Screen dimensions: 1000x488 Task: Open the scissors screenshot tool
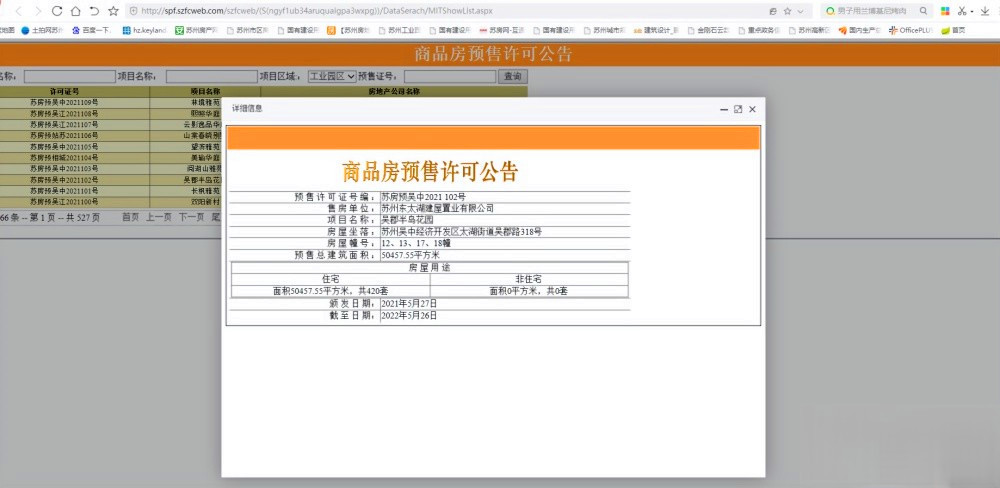962,11
